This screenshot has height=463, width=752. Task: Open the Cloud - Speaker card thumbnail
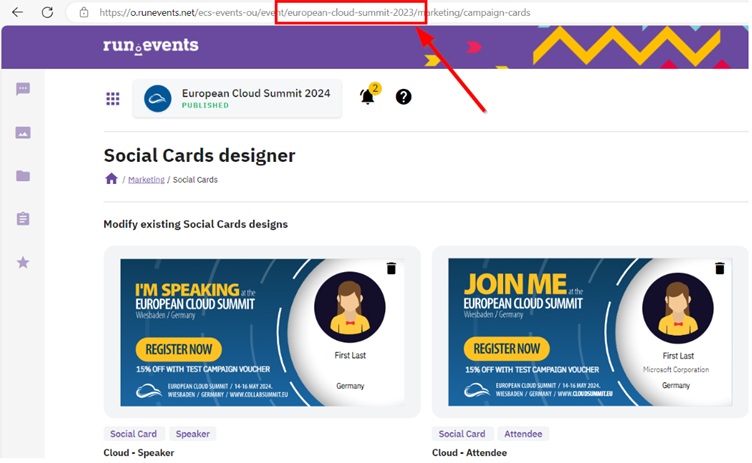tap(262, 332)
